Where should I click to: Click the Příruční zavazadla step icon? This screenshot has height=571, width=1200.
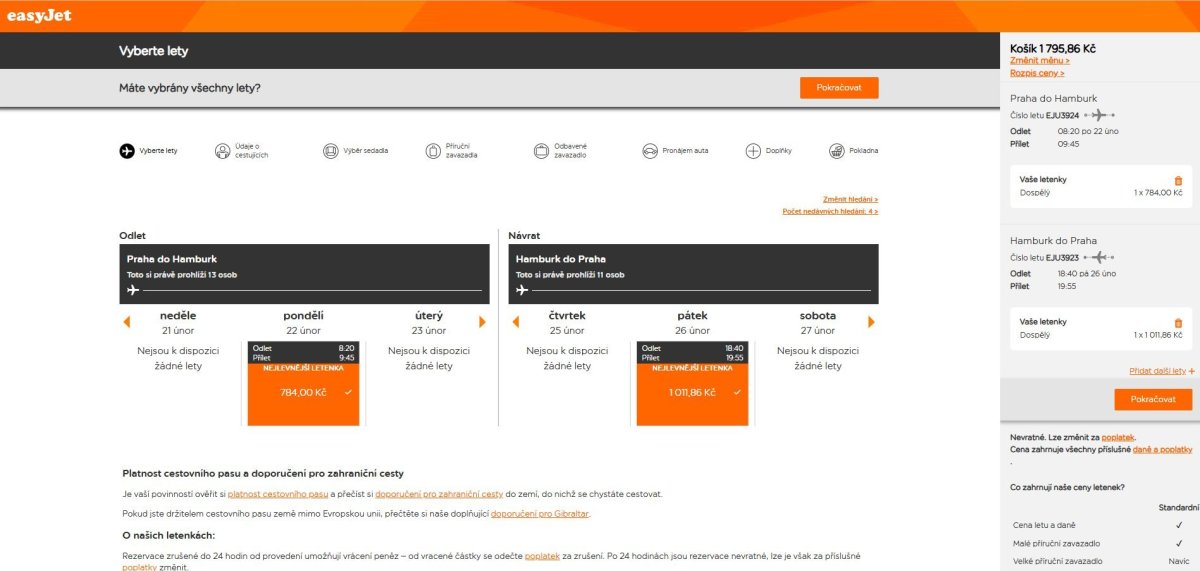pyautogui.click(x=432, y=151)
